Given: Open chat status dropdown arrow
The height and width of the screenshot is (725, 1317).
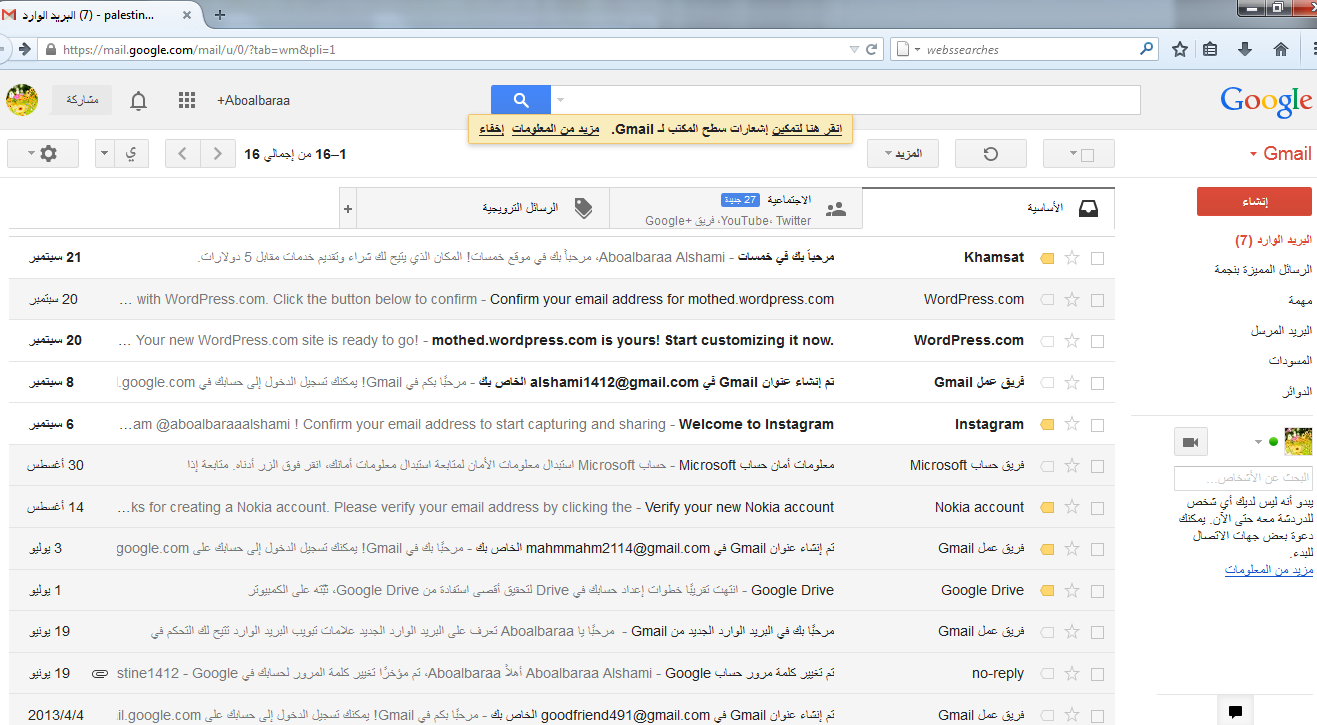Looking at the screenshot, I should (1258, 441).
